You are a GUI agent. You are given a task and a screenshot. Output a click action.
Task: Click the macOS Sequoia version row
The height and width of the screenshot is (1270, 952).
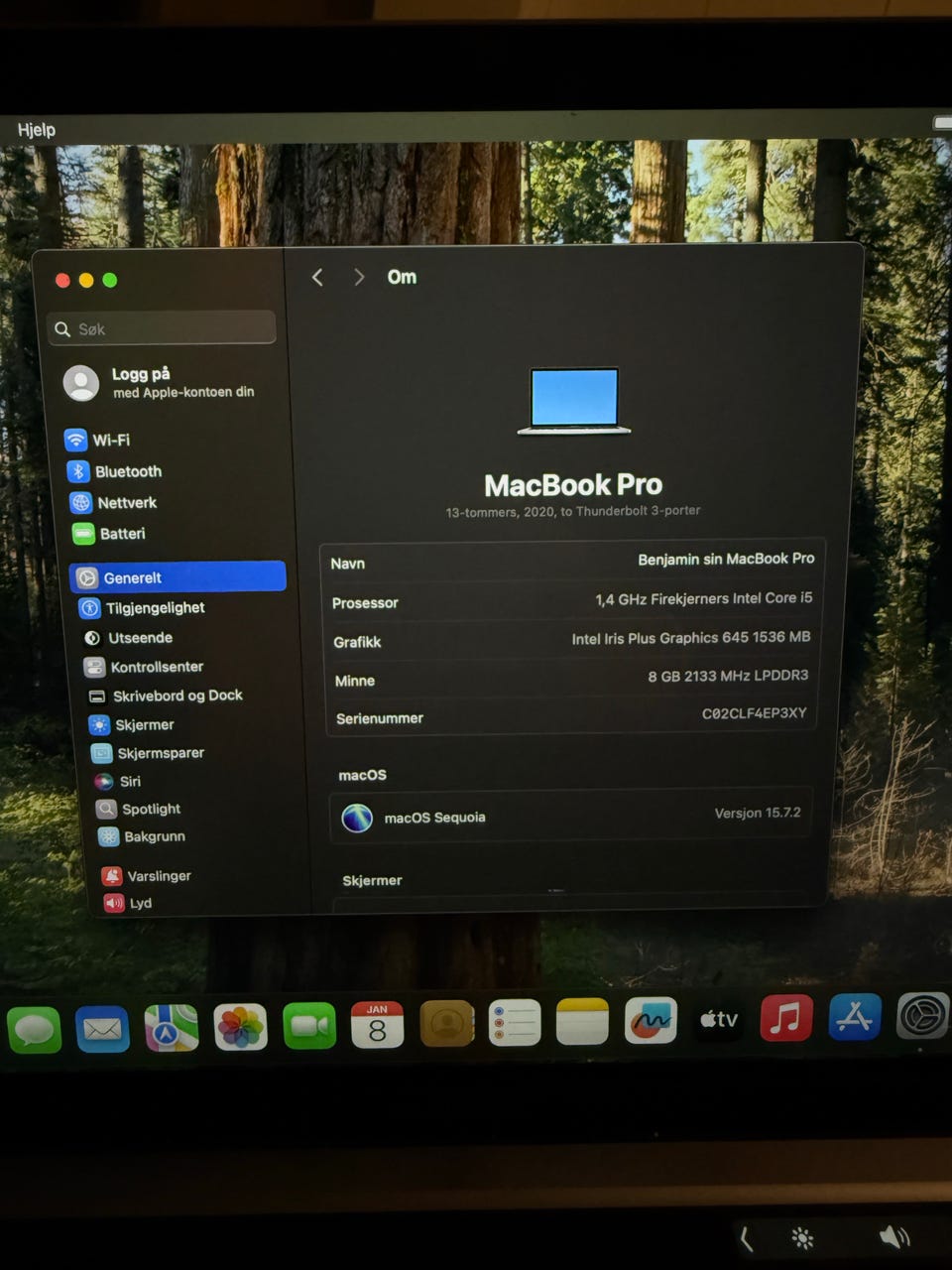572,817
